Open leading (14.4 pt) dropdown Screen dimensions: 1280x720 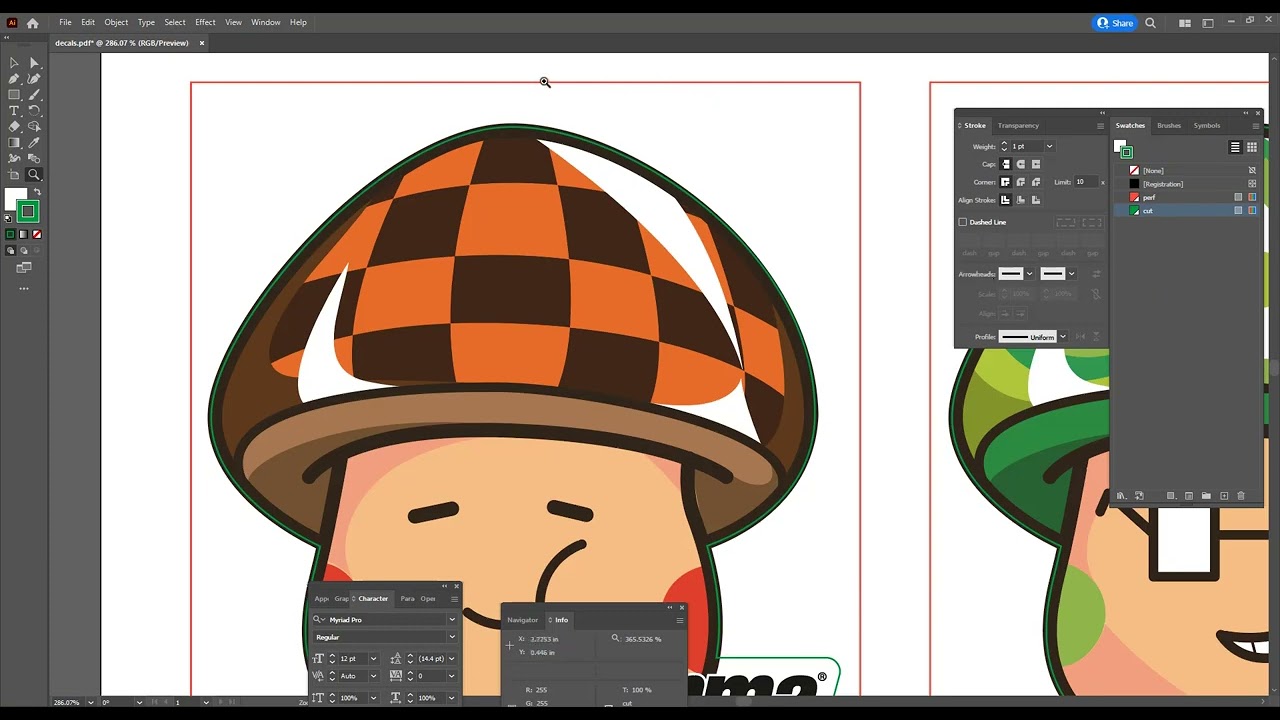coord(452,659)
